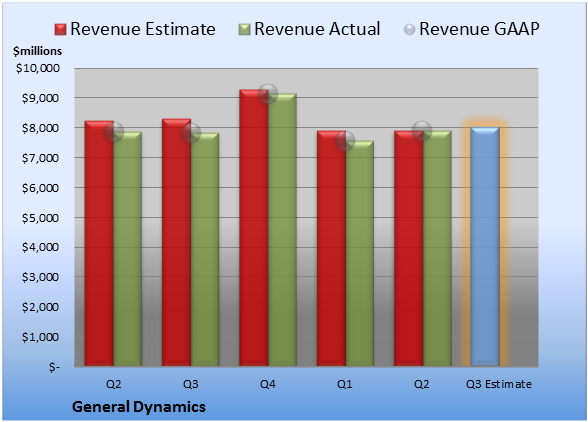Image resolution: width=588 pixels, height=422 pixels.
Task: Select the green Q1 Revenue Actual bar
Action: coord(360,254)
